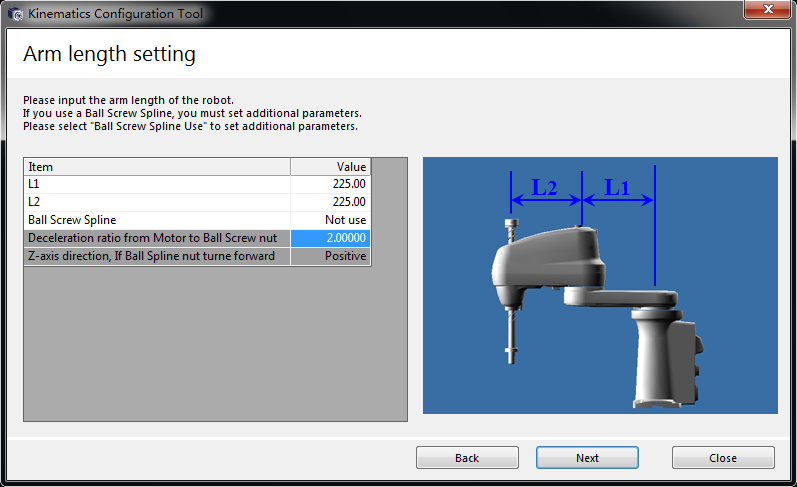Open the Z-axis direction 'Positive' value
The height and width of the screenshot is (487, 797).
(330, 256)
